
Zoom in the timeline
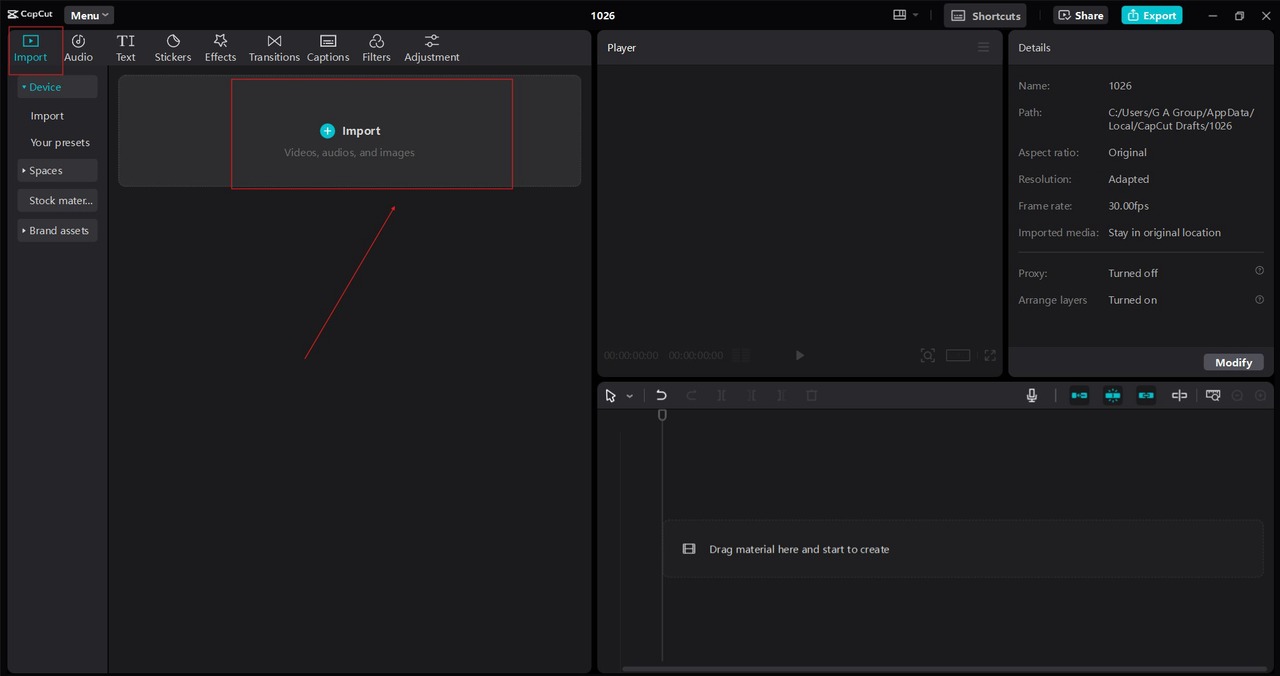click(1260, 396)
